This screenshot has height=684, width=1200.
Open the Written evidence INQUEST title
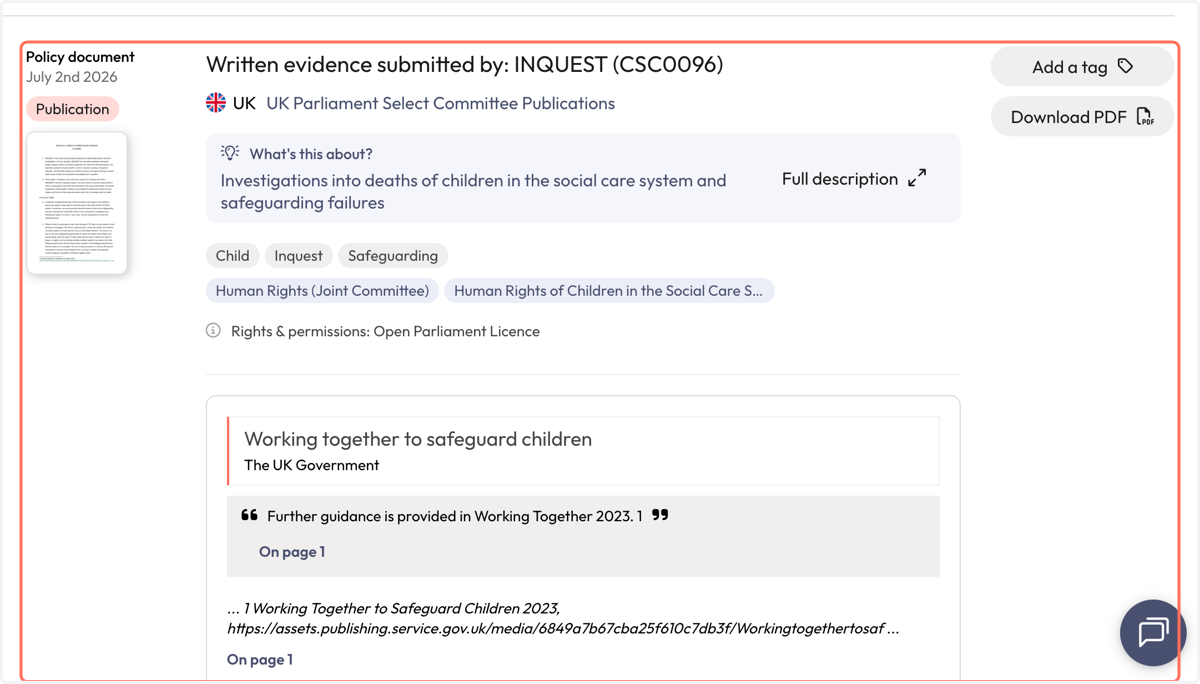click(x=464, y=64)
